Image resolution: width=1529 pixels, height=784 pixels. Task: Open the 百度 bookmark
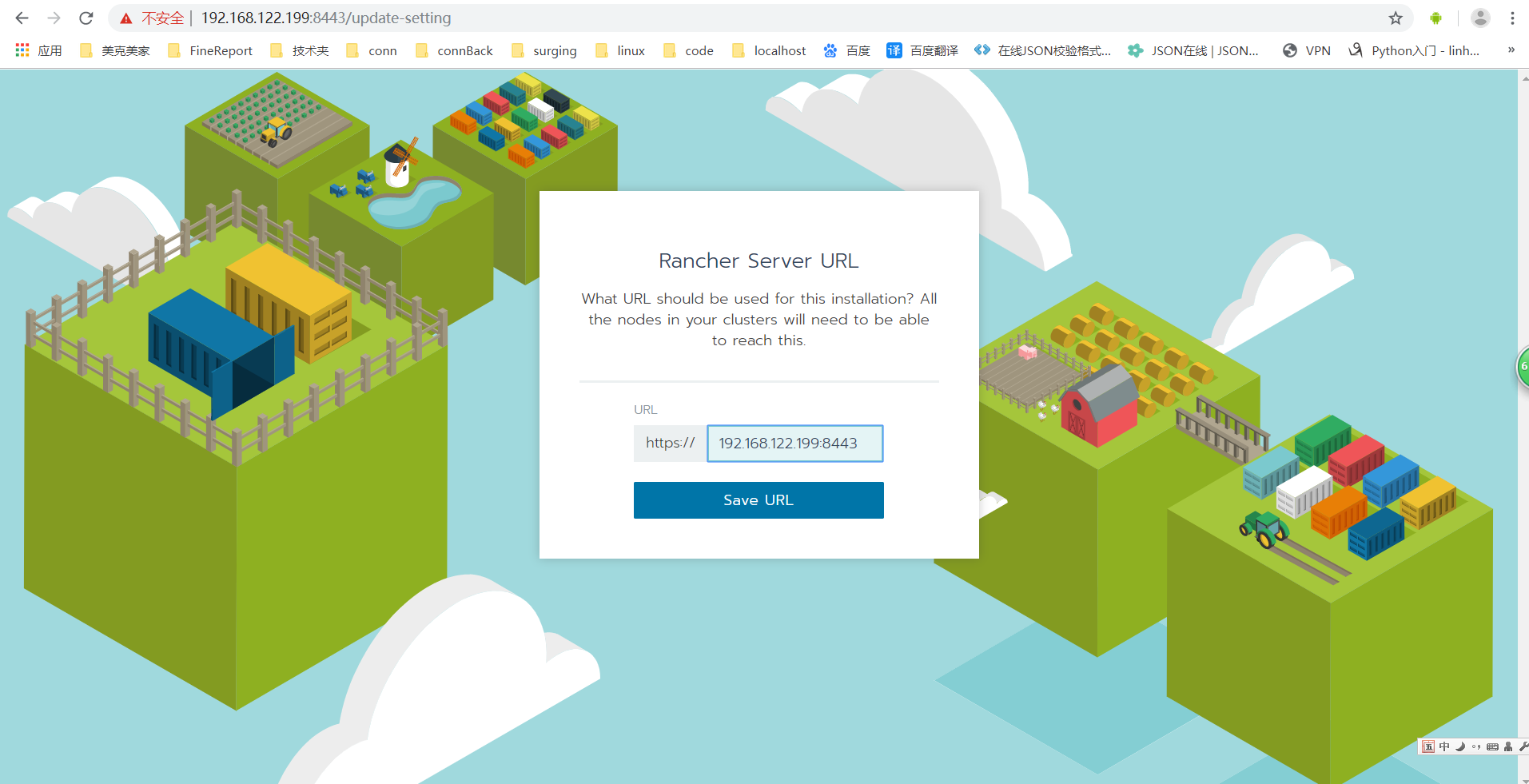pyautogui.click(x=846, y=50)
